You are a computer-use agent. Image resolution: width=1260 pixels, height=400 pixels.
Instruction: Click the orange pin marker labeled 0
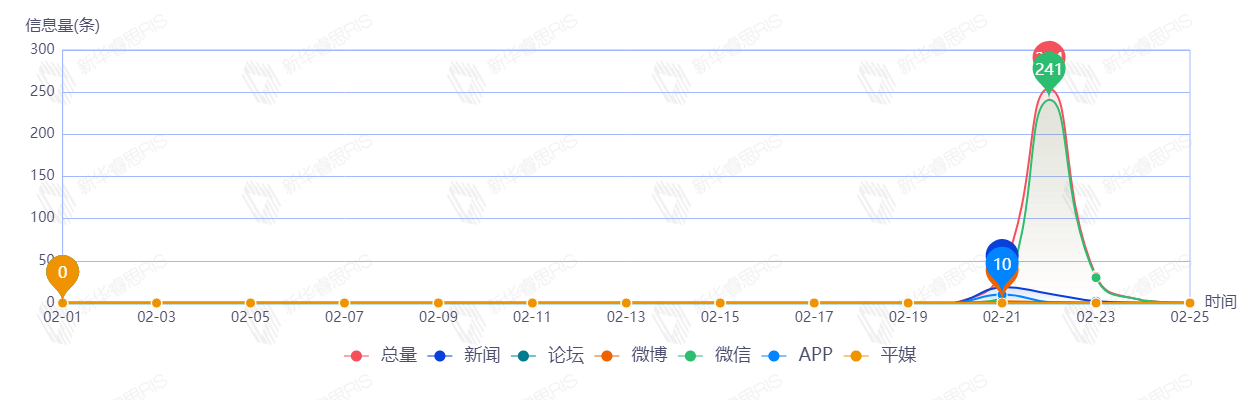pos(62,272)
